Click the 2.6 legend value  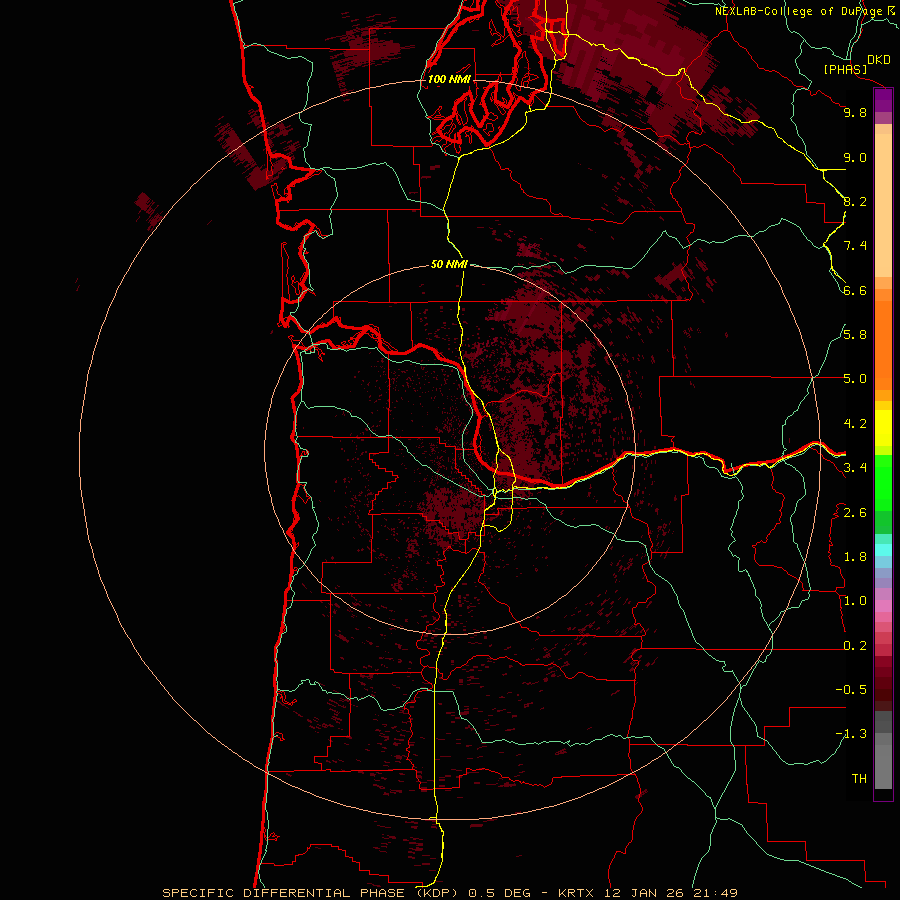[x=855, y=513]
